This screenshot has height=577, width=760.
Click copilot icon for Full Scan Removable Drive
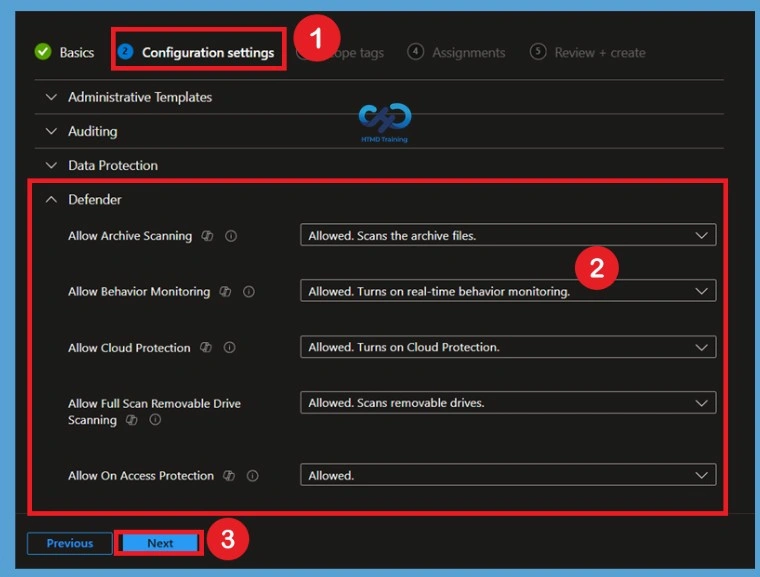coord(132,420)
